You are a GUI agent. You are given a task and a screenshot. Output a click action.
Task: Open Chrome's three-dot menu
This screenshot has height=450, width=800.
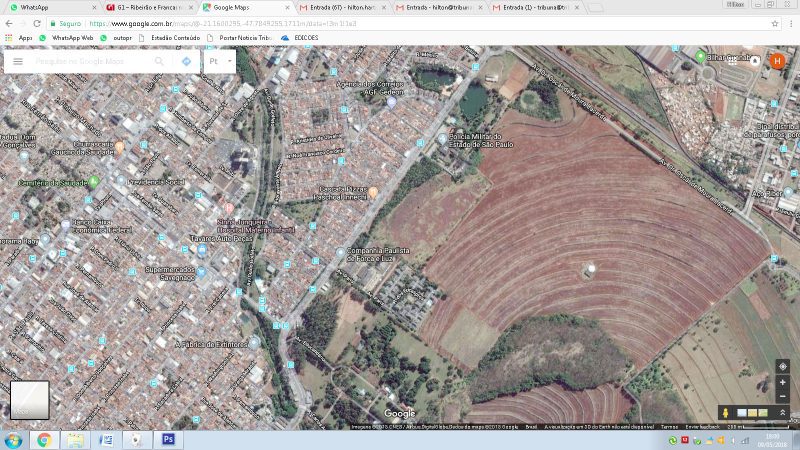click(790, 23)
